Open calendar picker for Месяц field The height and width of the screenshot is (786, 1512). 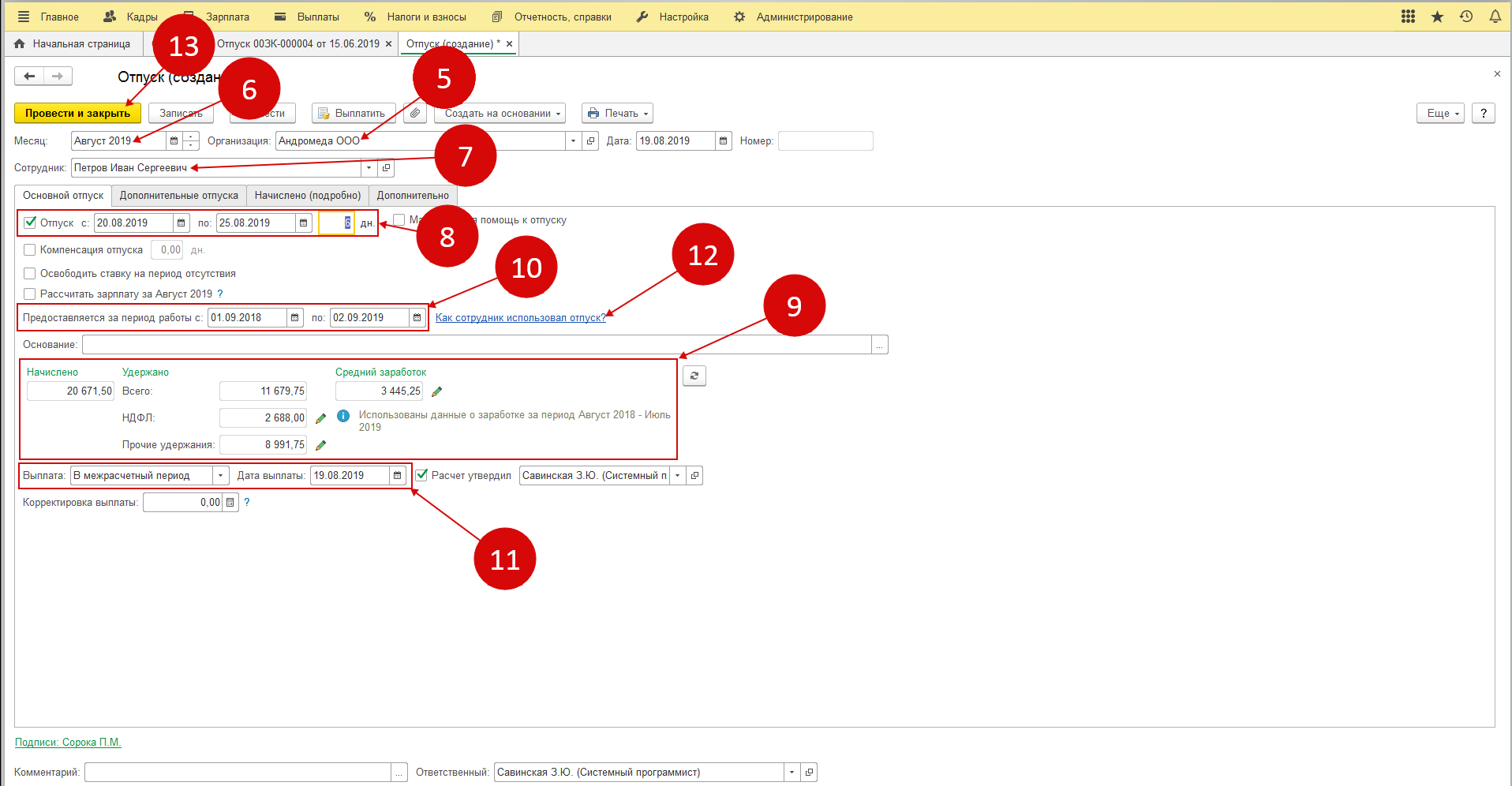click(x=174, y=141)
